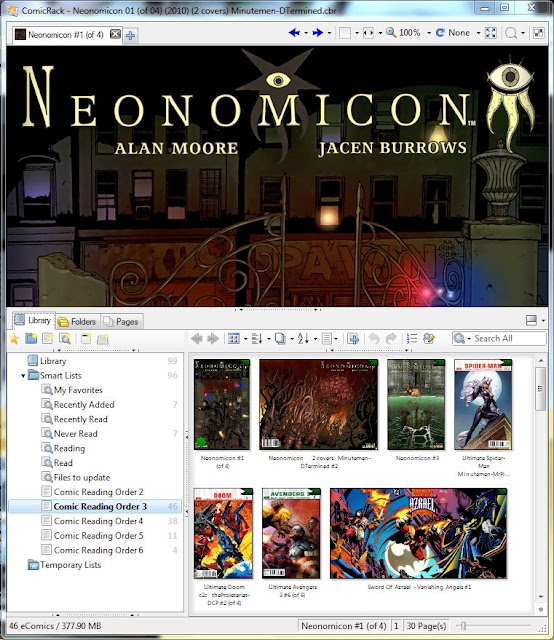Click the star favorites icon in library toolbar
This screenshot has width=554, height=640.
(x=14, y=338)
